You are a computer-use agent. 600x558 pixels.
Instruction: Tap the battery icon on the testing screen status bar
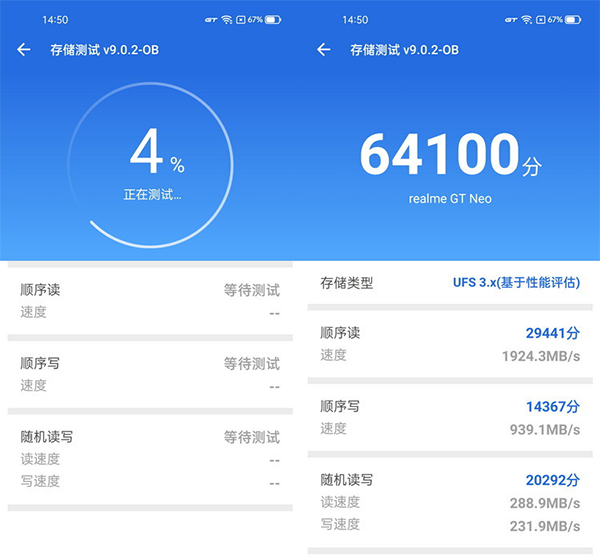click(273, 20)
